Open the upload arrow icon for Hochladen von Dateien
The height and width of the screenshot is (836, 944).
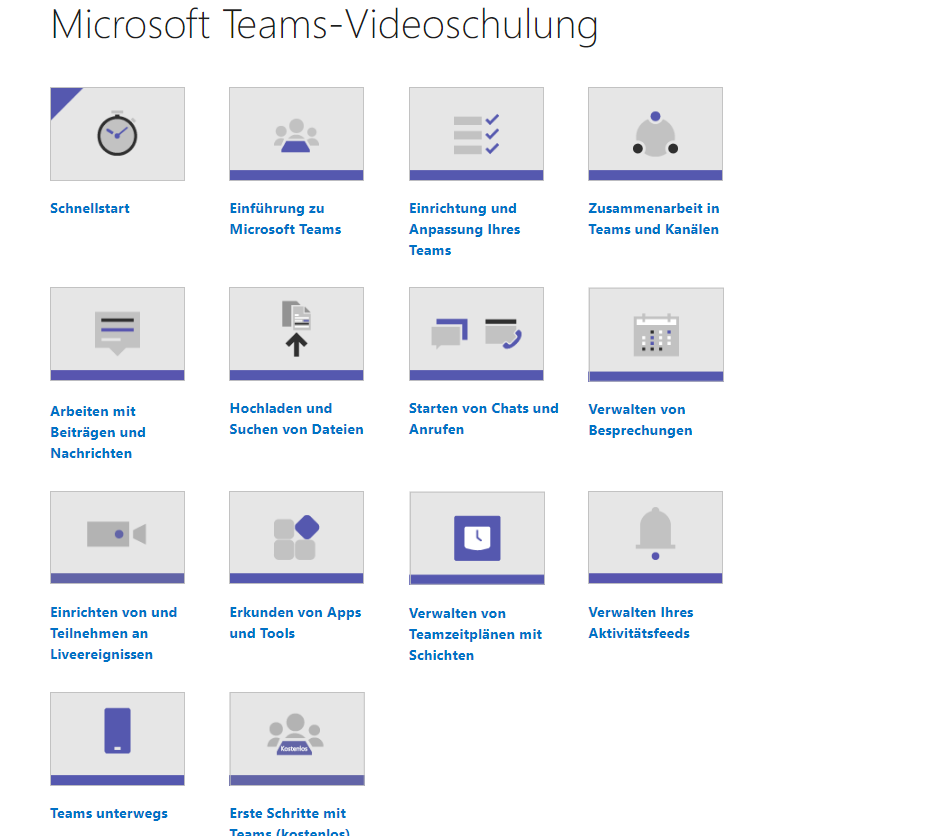click(296, 334)
